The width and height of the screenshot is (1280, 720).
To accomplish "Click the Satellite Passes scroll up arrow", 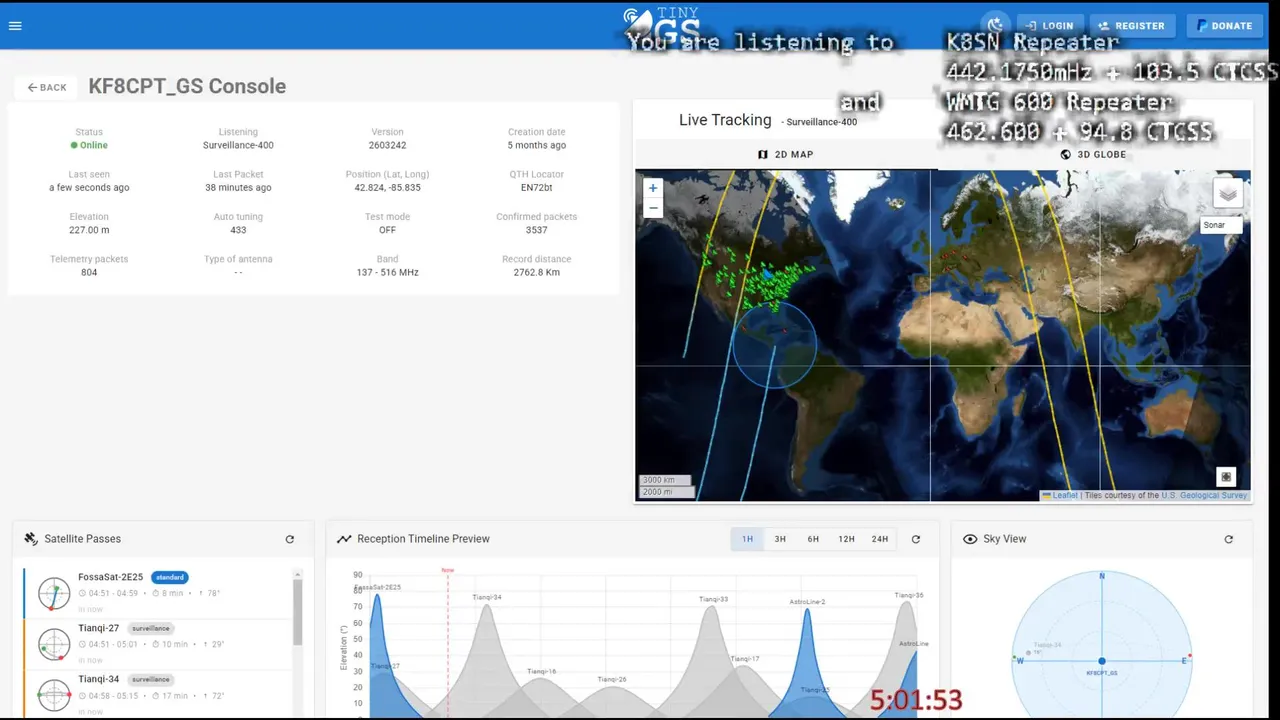I will click(x=297, y=574).
